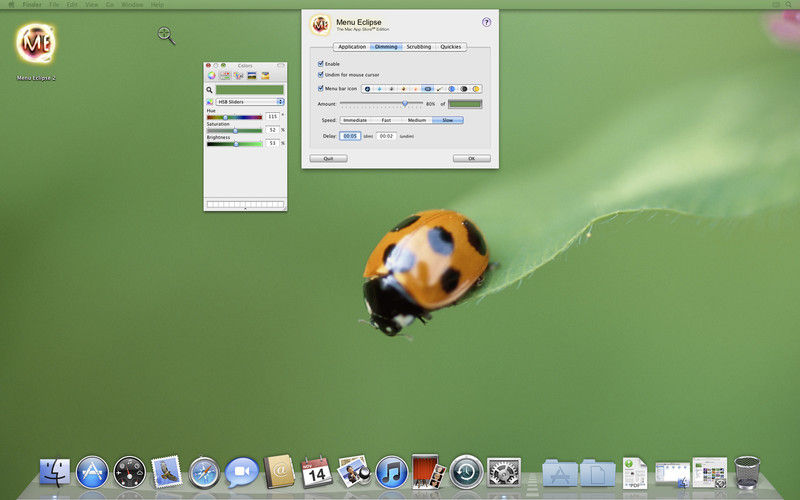
Task: Launch iPhoto from the Dock
Action: (354, 471)
